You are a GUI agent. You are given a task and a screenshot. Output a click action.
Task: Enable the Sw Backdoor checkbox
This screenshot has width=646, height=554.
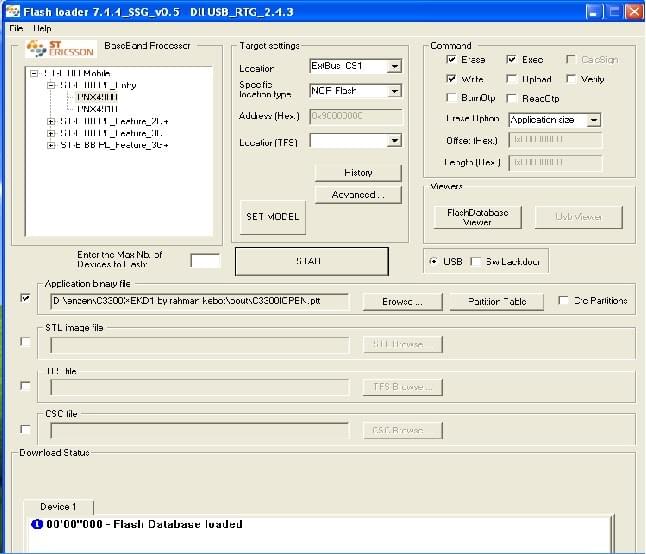tap(475, 262)
